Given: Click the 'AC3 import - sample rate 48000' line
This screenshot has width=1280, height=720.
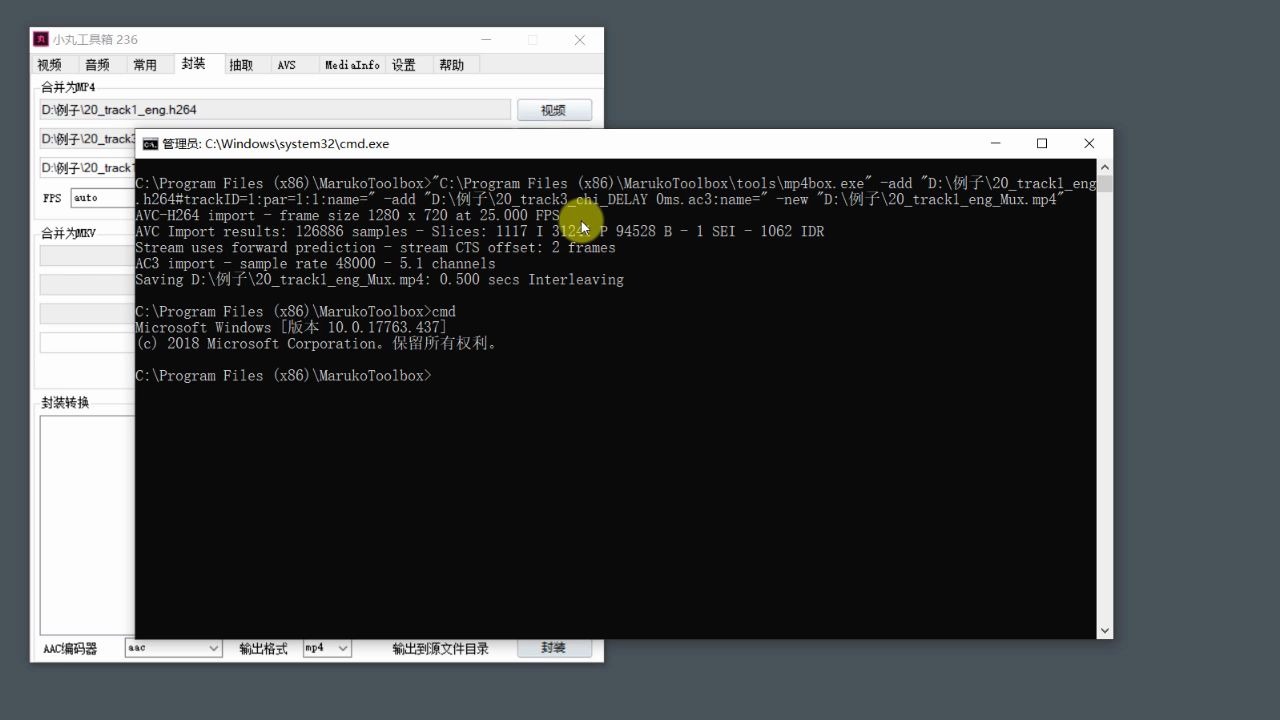Looking at the screenshot, I should coord(315,264).
